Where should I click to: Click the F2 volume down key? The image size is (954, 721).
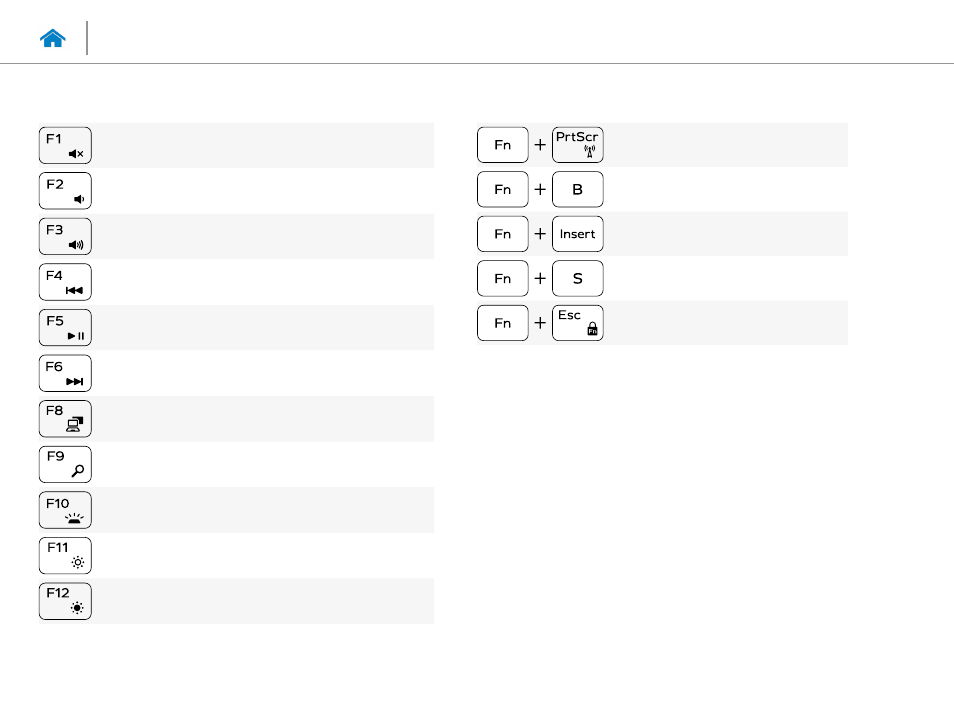(x=65, y=191)
